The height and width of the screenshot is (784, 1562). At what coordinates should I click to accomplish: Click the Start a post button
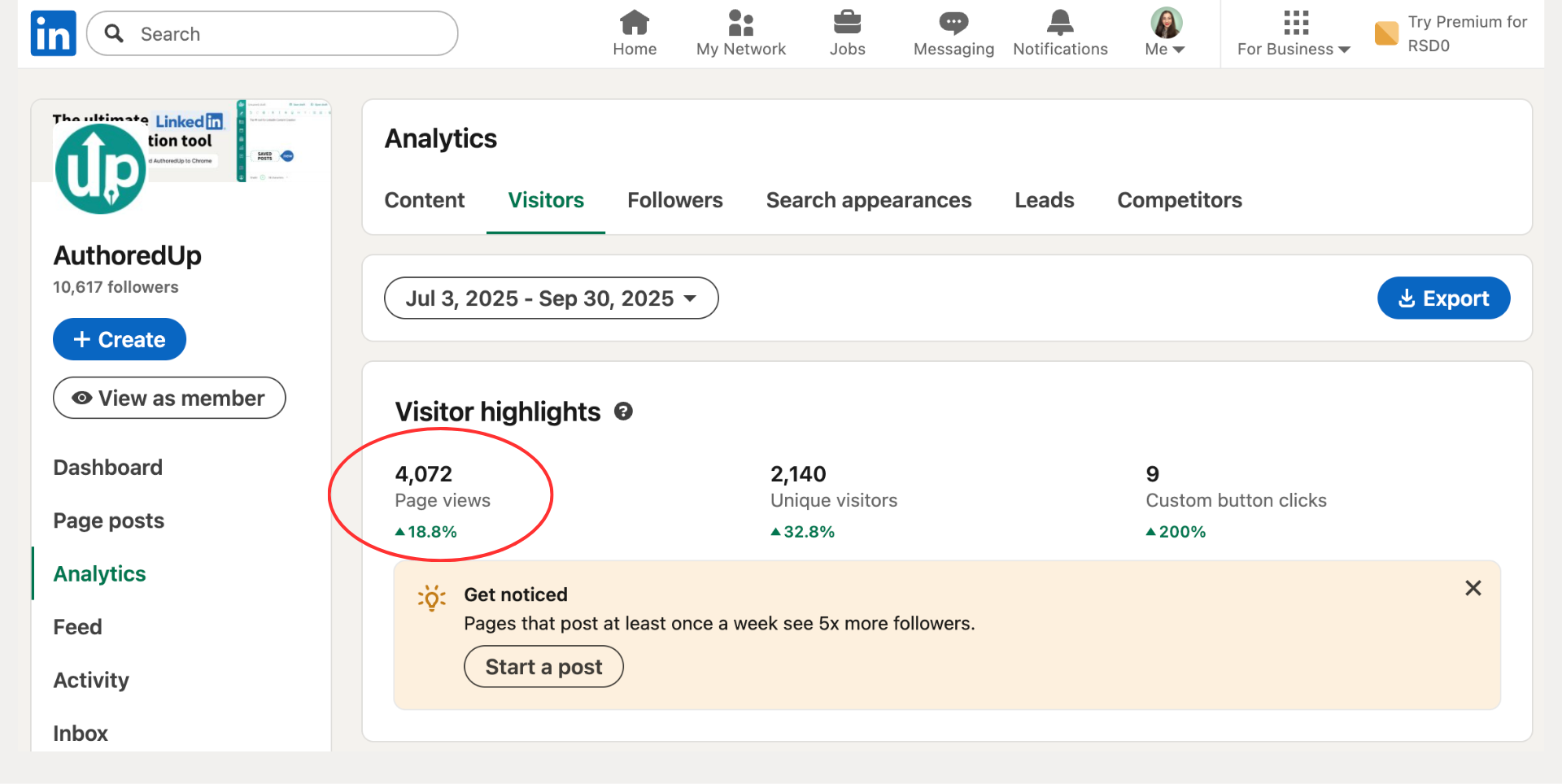click(543, 667)
